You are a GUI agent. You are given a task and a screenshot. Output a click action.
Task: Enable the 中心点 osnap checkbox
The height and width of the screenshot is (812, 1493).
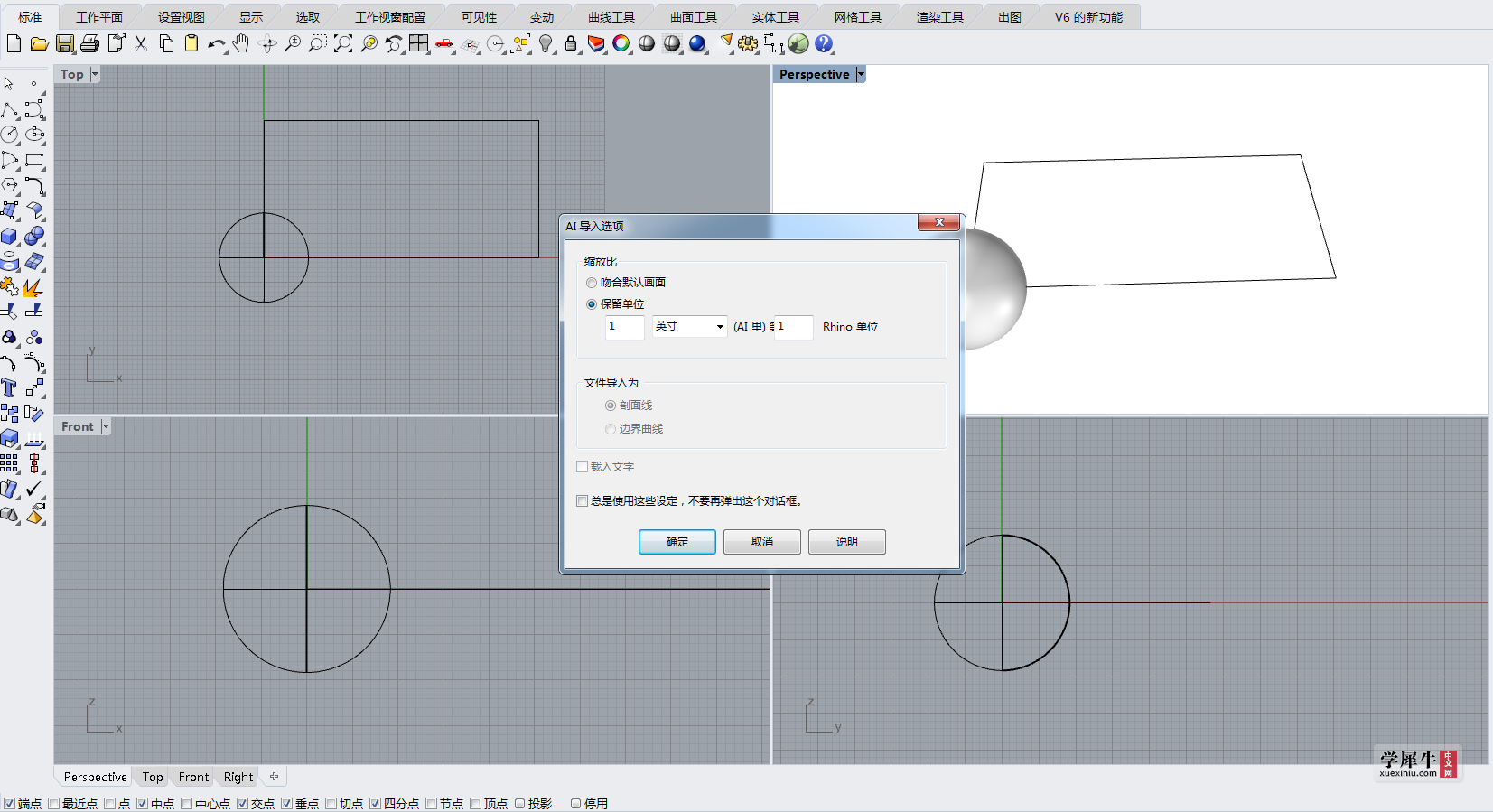[186, 804]
